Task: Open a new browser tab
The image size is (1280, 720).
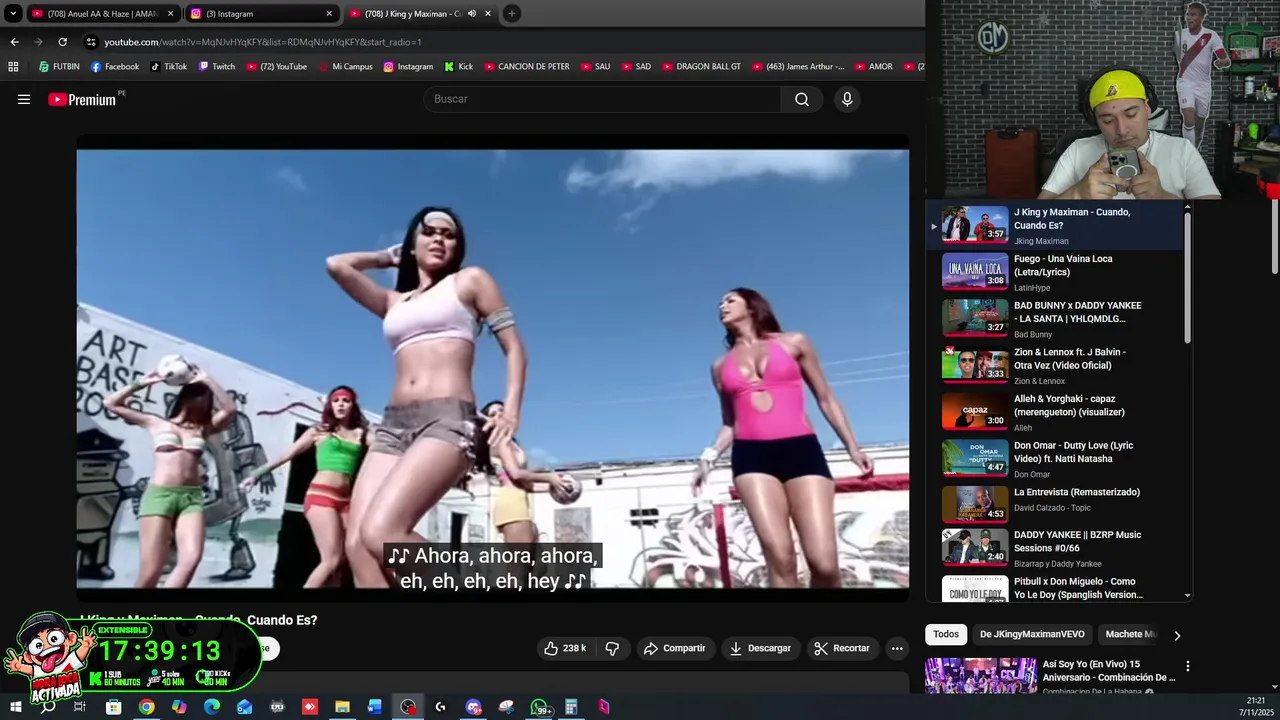Action: [511, 14]
